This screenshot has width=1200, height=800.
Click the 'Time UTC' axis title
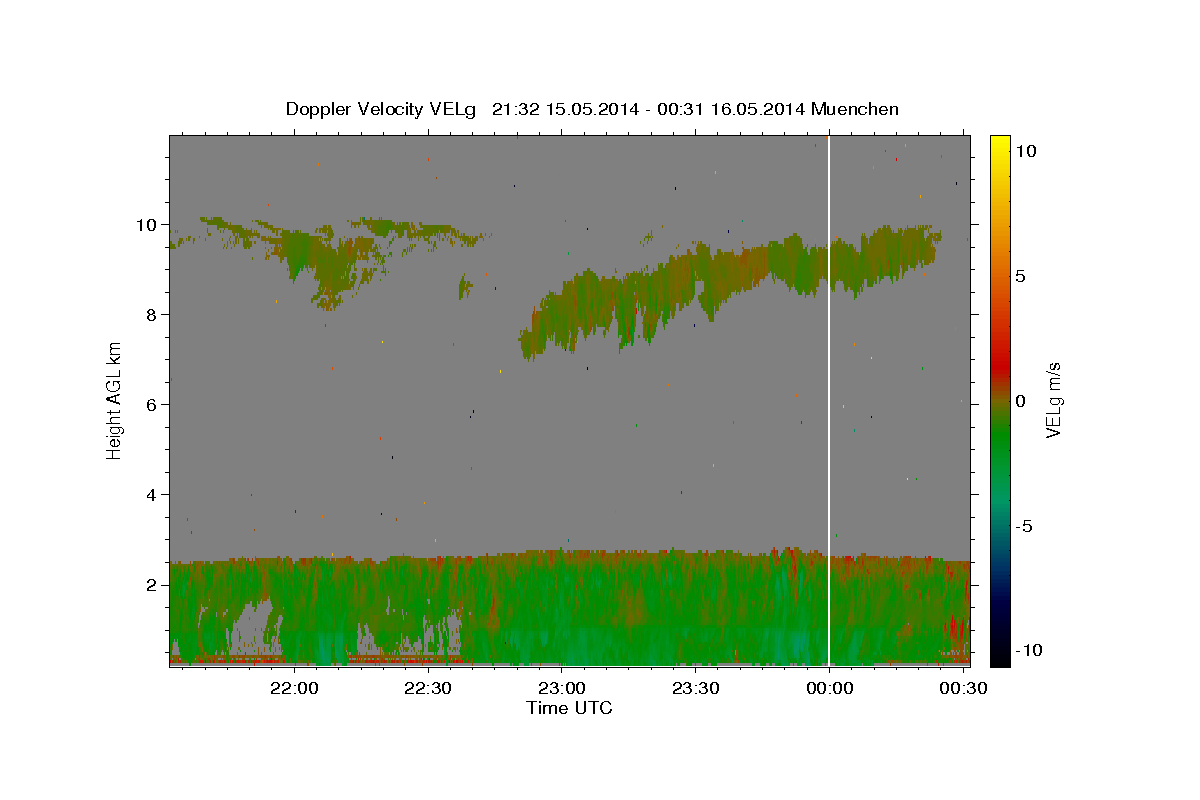[x=569, y=708]
